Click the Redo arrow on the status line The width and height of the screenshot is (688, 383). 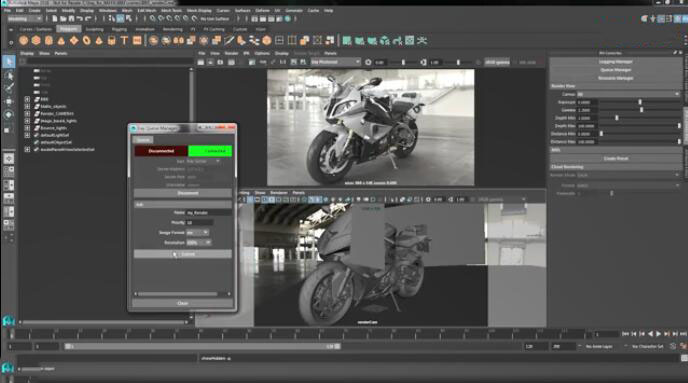(88, 19)
